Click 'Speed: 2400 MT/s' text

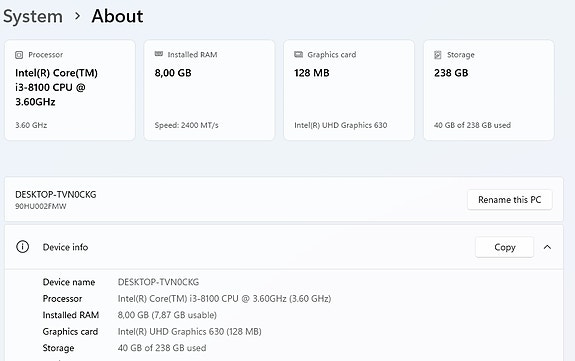pyautogui.click(x=186, y=125)
